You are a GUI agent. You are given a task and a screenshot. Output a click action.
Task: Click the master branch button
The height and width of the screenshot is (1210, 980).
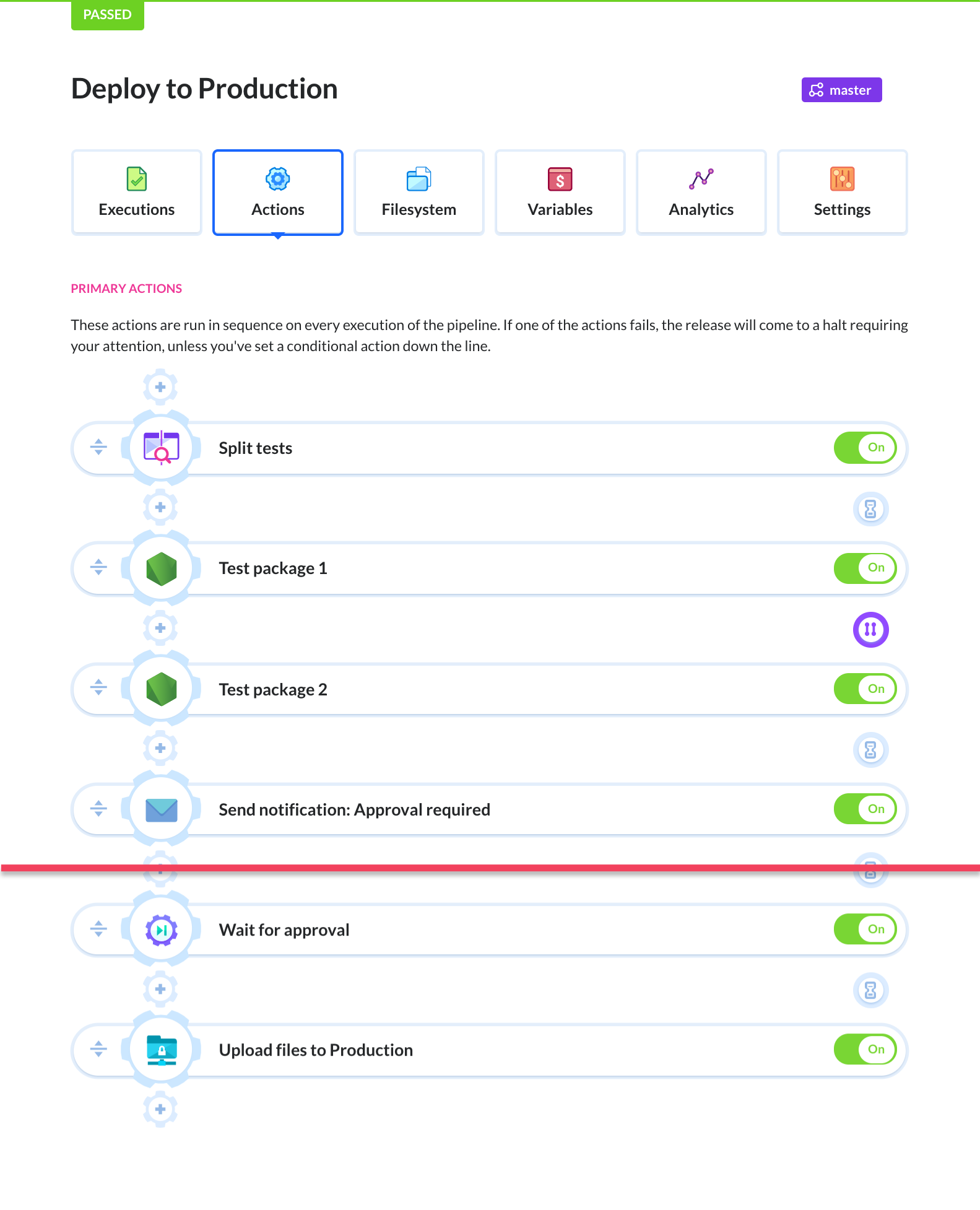(x=841, y=90)
